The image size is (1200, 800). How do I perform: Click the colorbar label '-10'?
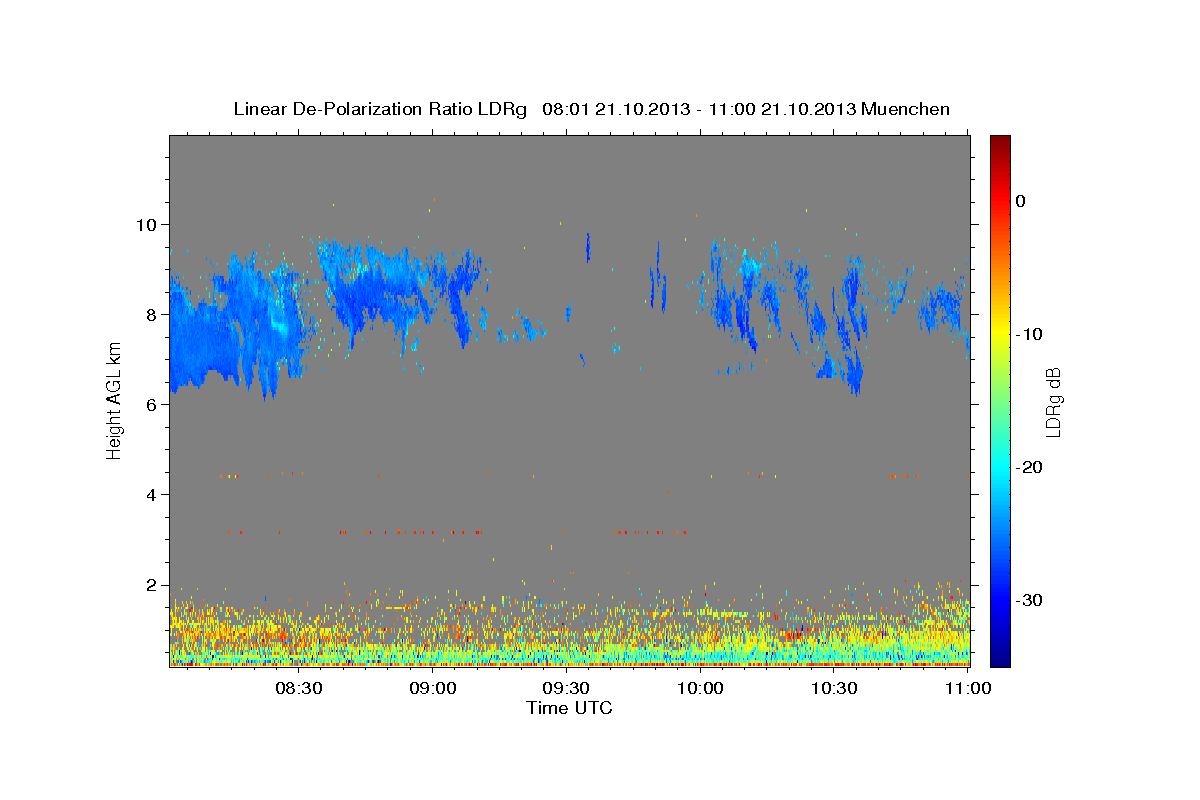[1029, 334]
